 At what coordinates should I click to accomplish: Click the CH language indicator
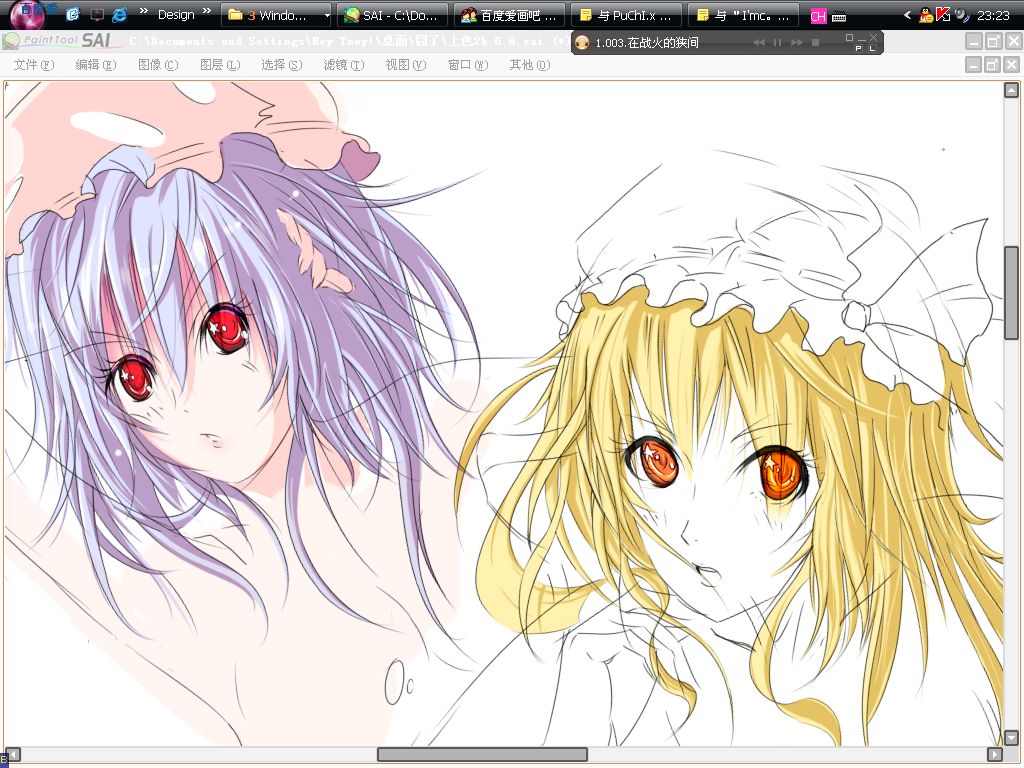(818, 16)
